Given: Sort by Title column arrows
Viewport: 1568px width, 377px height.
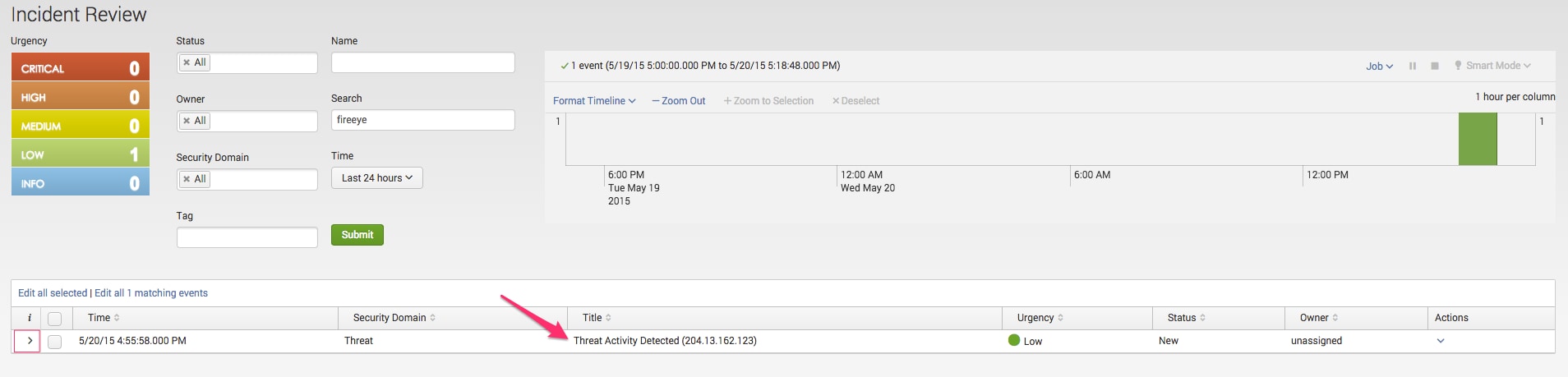Looking at the screenshot, I should click(x=608, y=318).
